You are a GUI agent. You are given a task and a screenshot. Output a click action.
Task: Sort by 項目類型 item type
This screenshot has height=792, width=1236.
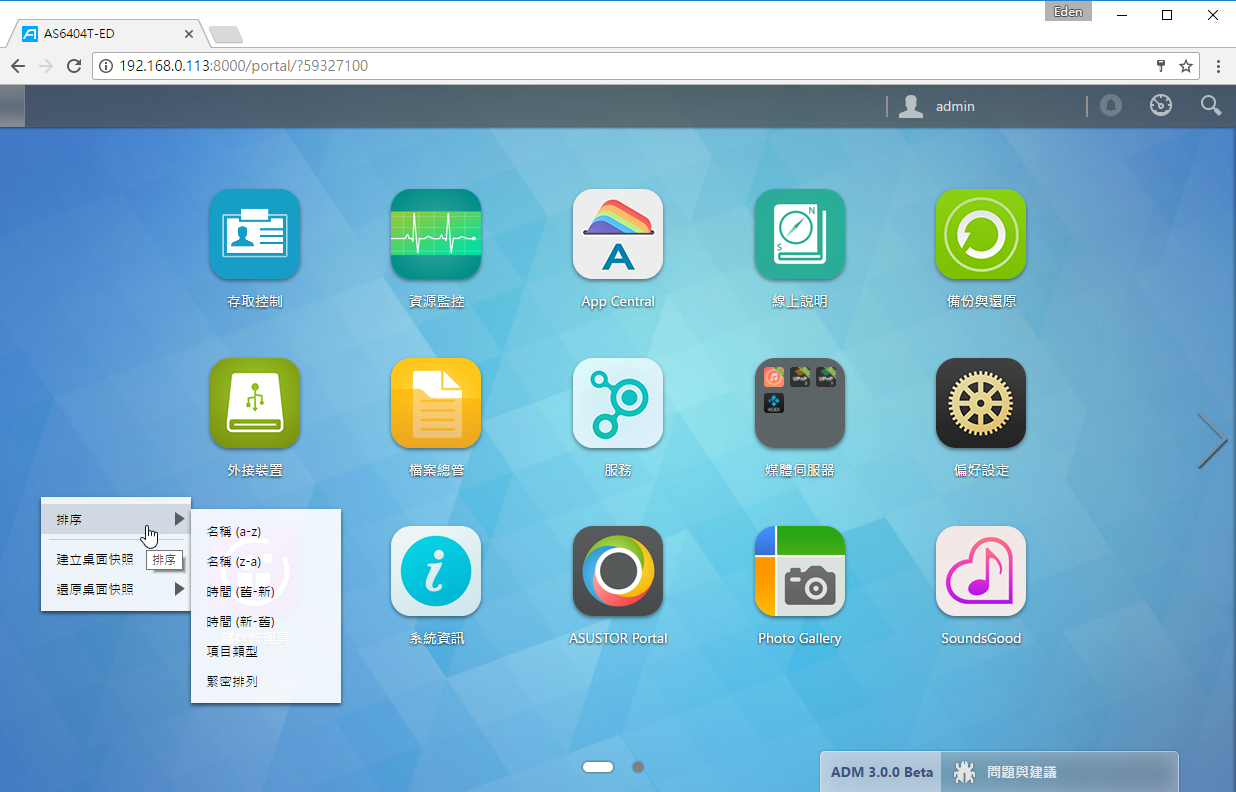[x=266, y=651]
